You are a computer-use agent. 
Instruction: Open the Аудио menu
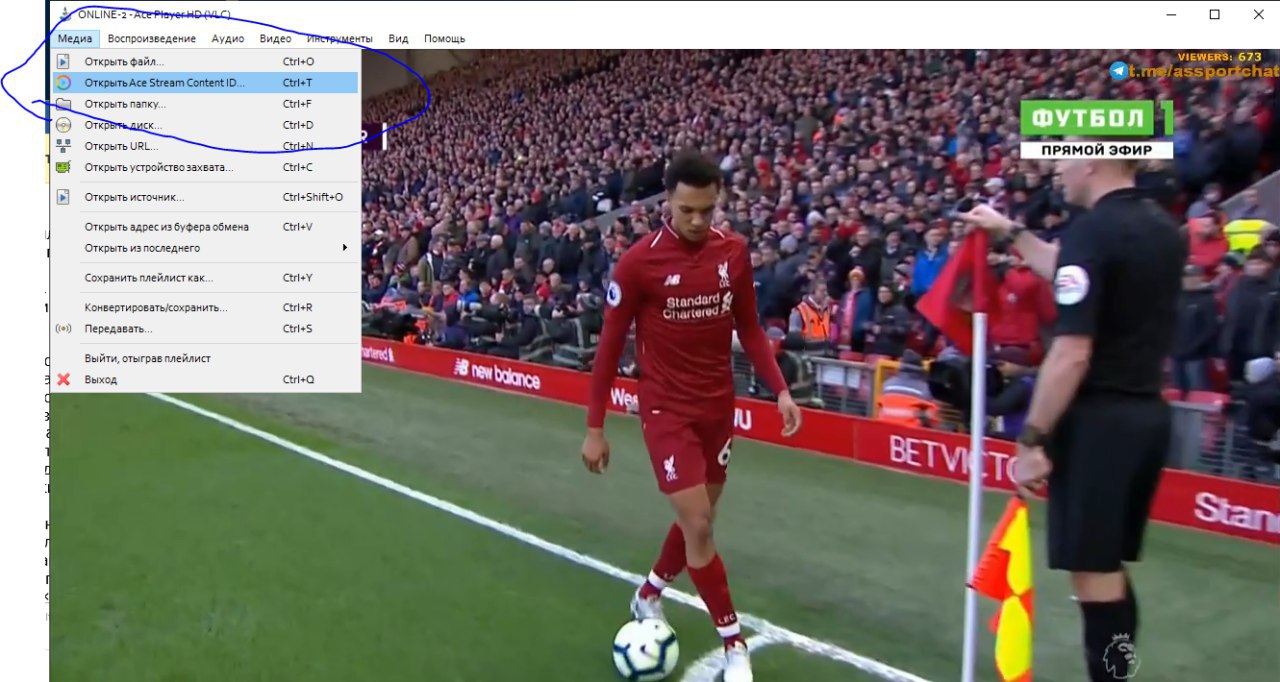[x=228, y=39]
